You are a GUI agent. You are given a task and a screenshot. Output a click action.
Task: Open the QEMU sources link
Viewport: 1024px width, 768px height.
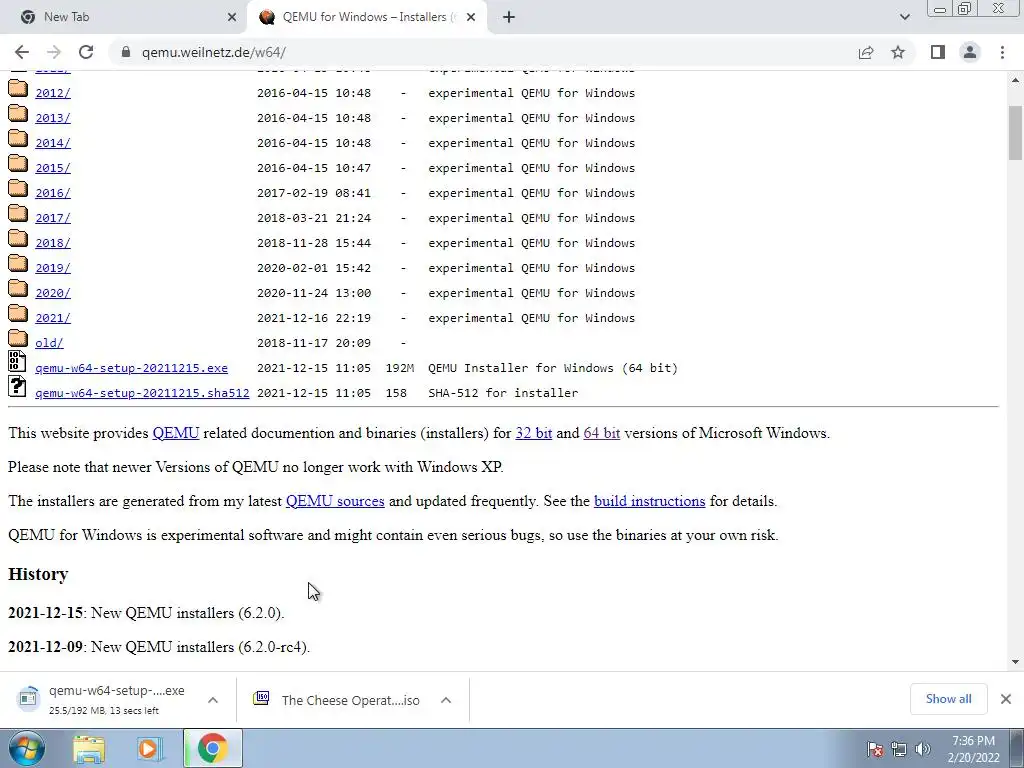(x=335, y=501)
